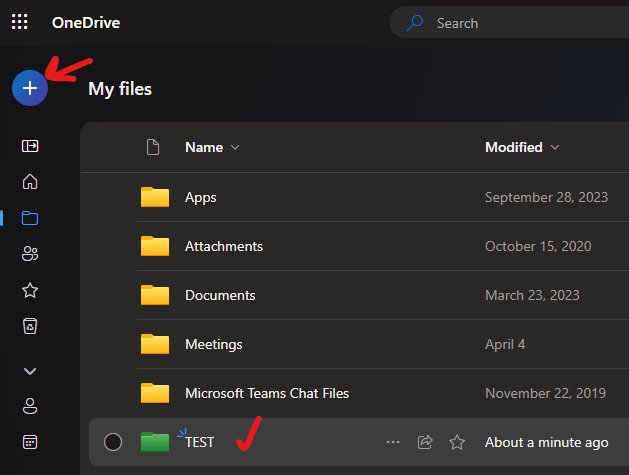The height and width of the screenshot is (475, 629).
Task: Favorite the TEST folder with star
Action: click(x=457, y=442)
